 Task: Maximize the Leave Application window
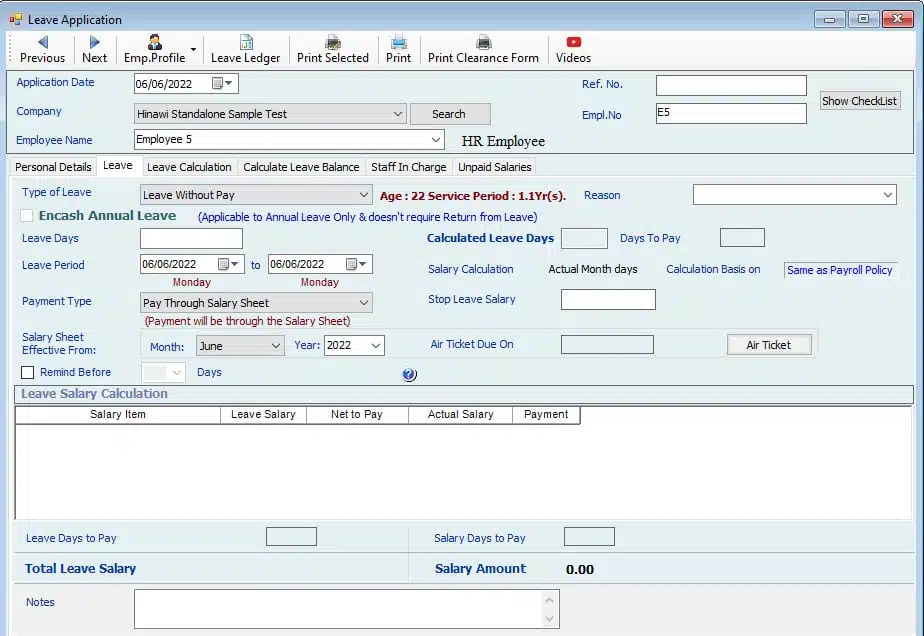[x=863, y=19]
